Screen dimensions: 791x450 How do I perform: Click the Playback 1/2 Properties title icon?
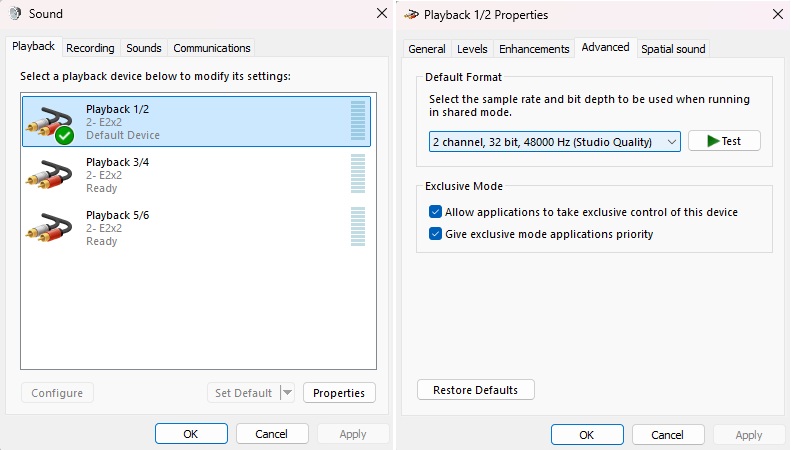tap(411, 15)
